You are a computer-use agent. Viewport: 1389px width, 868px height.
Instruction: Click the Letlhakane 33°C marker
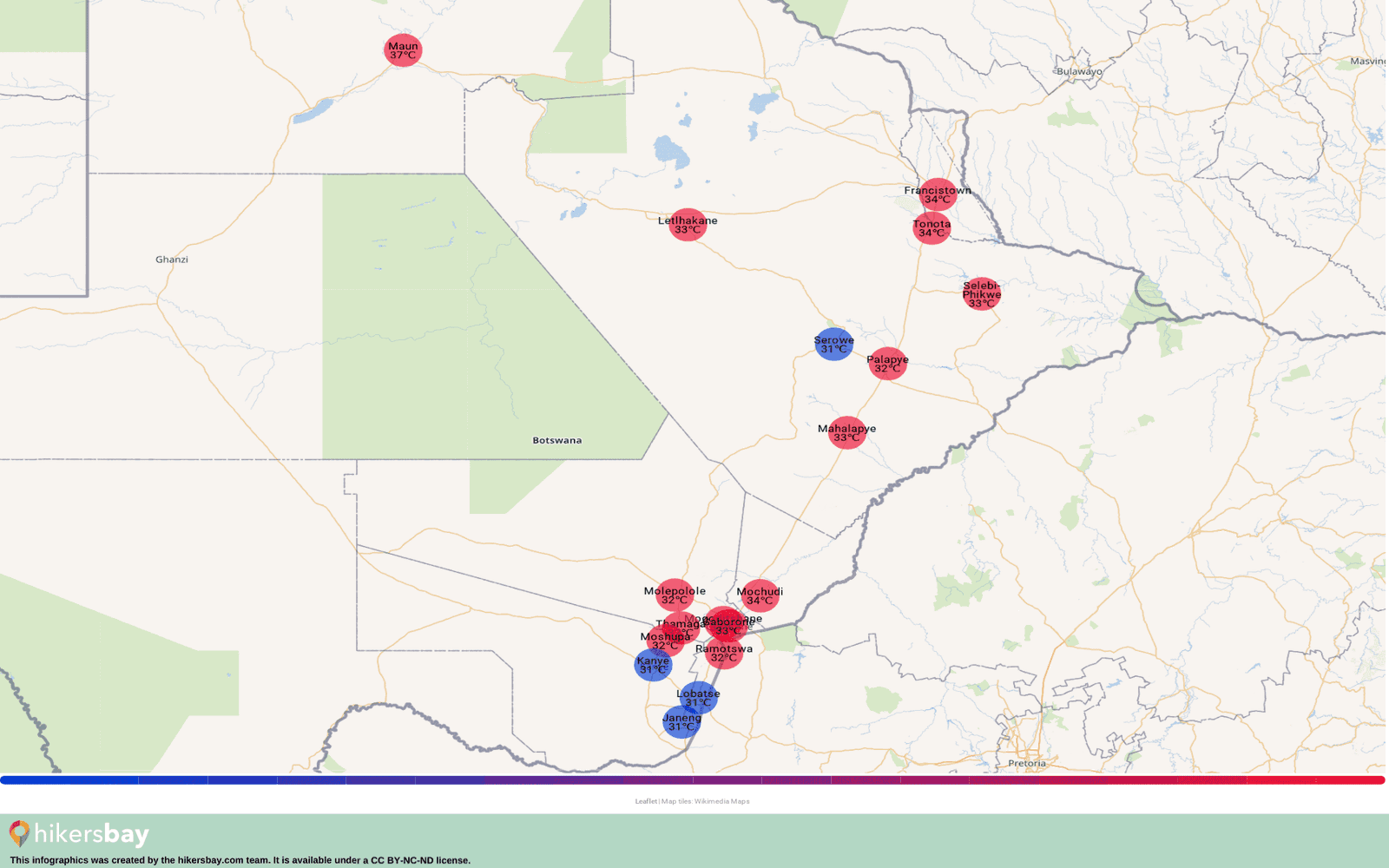(688, 225)
